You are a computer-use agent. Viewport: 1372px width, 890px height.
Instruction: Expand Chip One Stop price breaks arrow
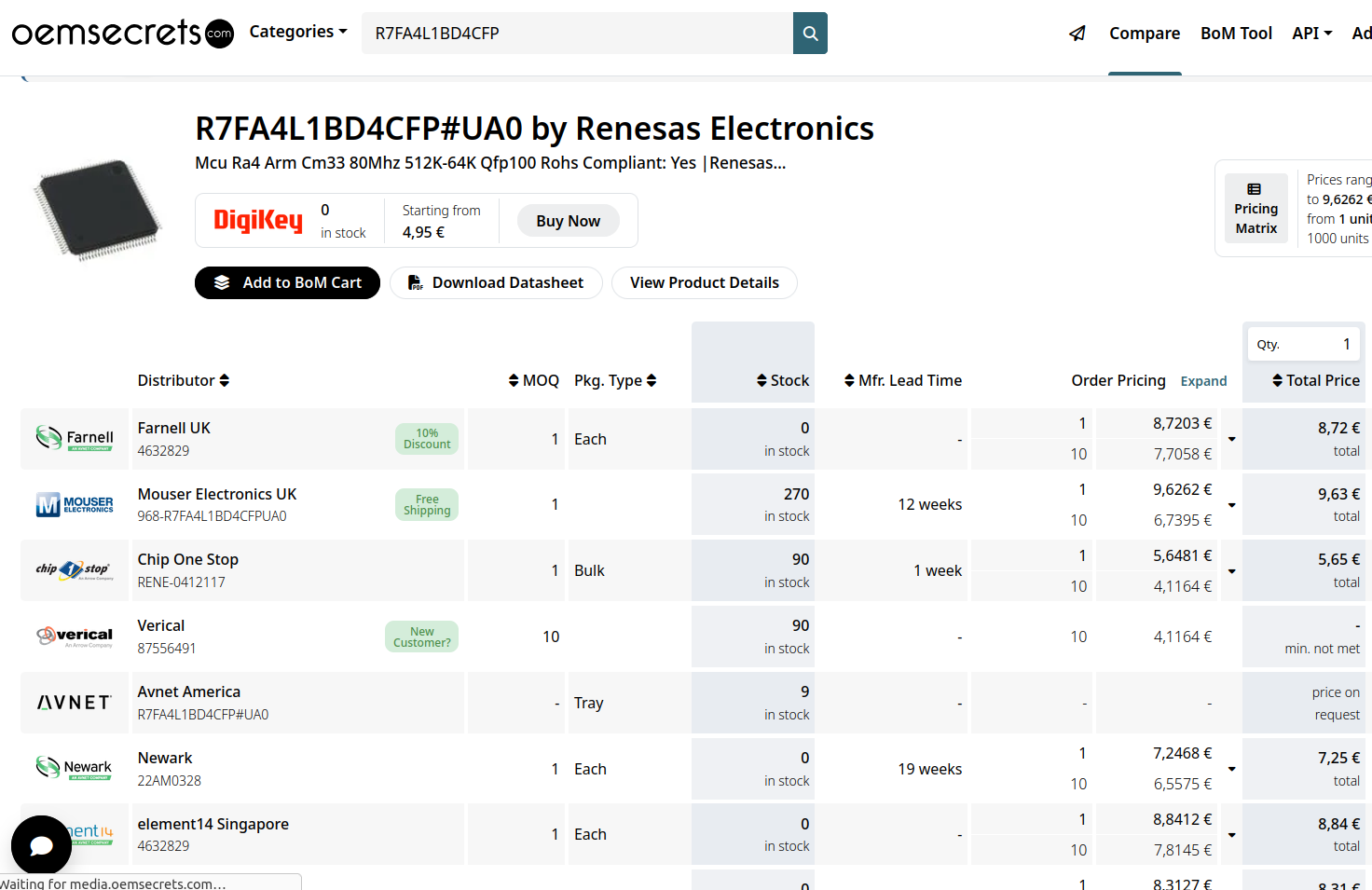click(x=1231, y=571)
